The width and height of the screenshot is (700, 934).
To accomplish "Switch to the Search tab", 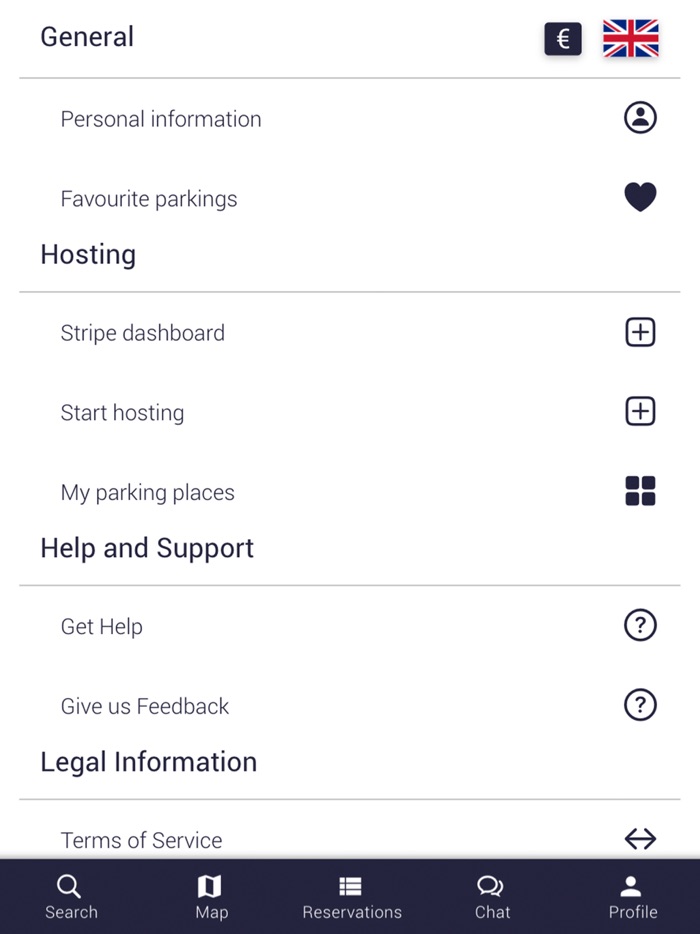I will point(71,897).
